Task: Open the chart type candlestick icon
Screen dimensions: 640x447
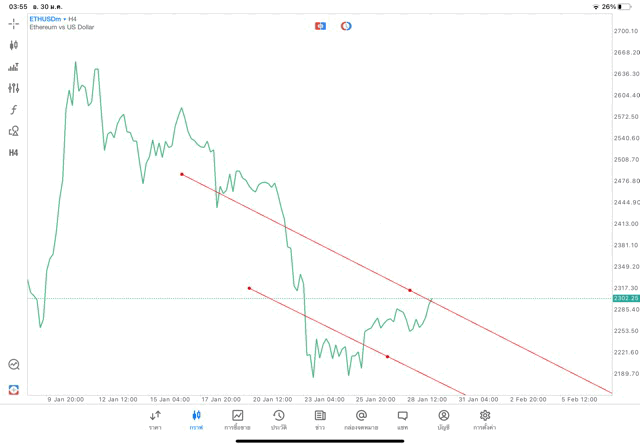Action: pos(14,45)
